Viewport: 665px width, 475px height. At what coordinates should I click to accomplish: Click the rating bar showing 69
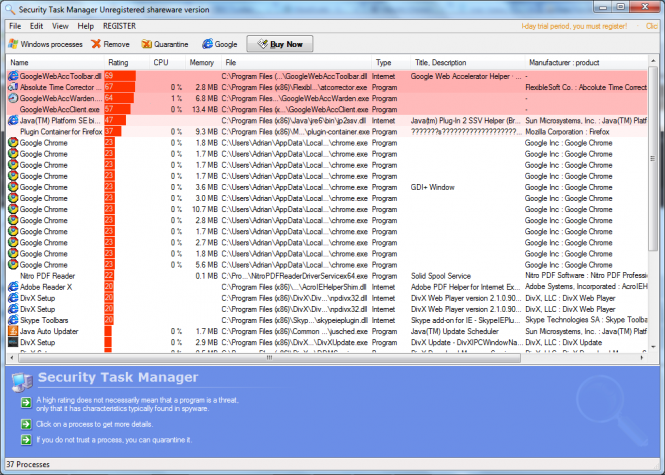(x=120, y=76)
